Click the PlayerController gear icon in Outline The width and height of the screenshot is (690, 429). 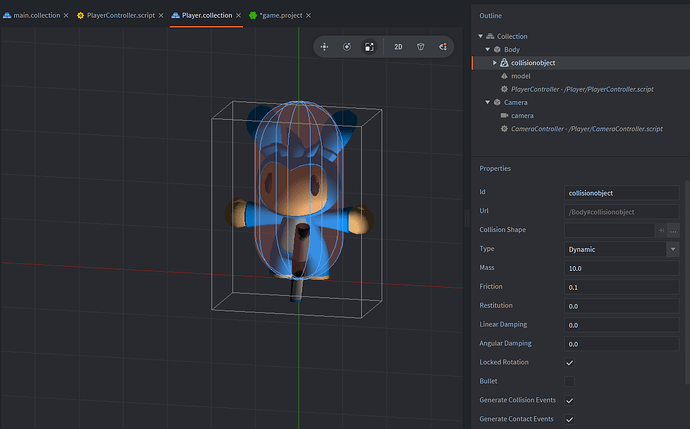coord(504,89)
